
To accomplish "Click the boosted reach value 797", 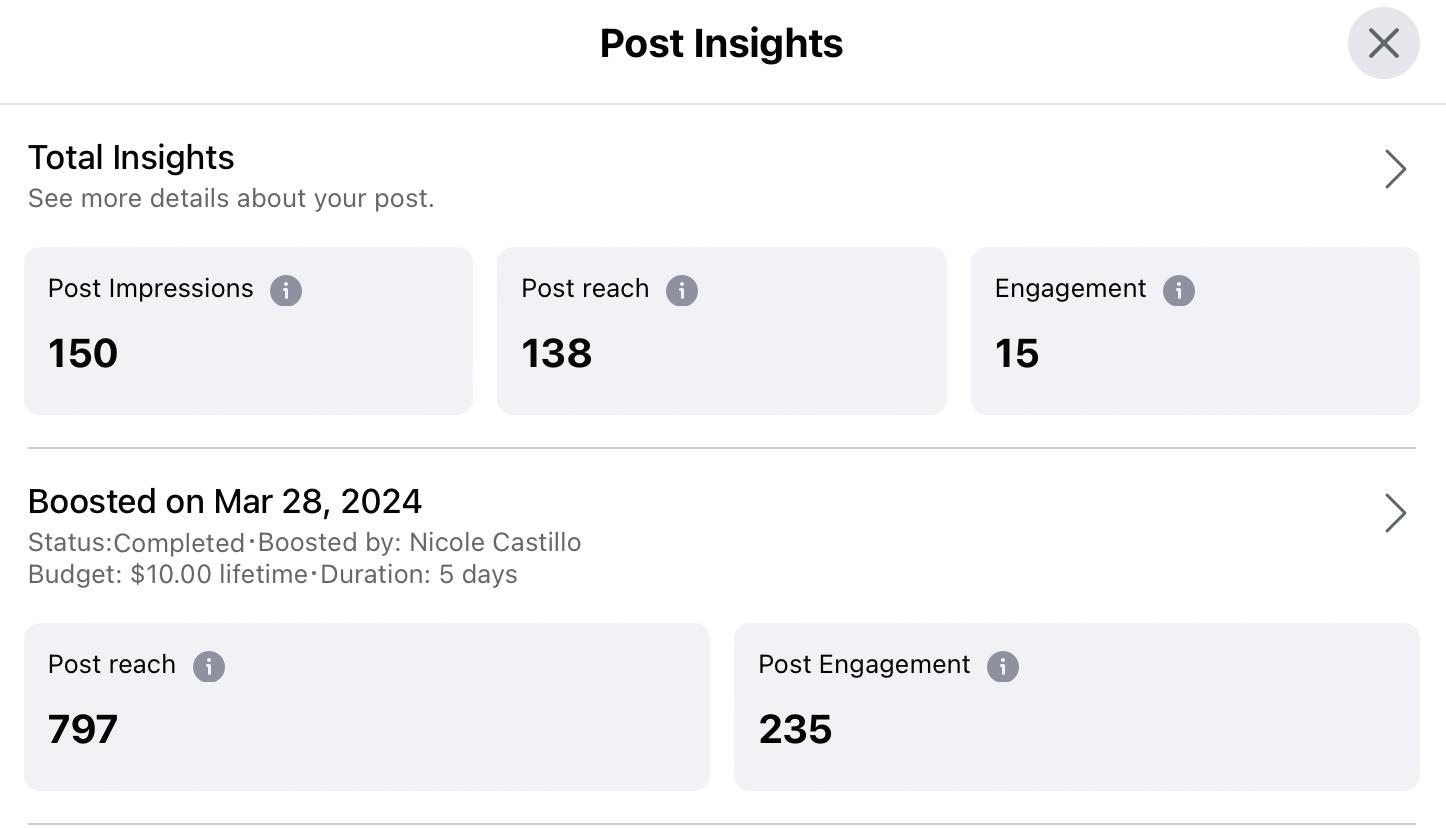I will click(x=83, y=729).
